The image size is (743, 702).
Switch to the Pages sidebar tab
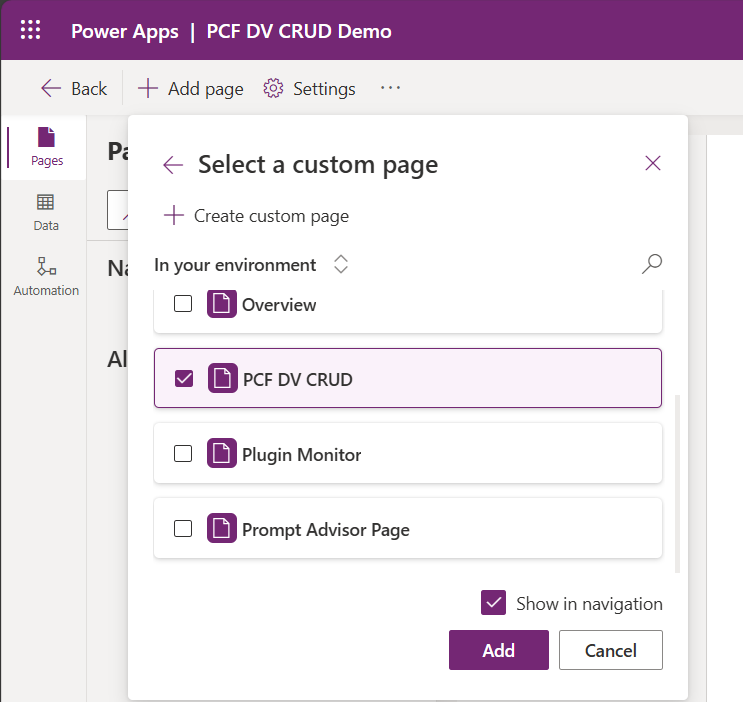46,146
